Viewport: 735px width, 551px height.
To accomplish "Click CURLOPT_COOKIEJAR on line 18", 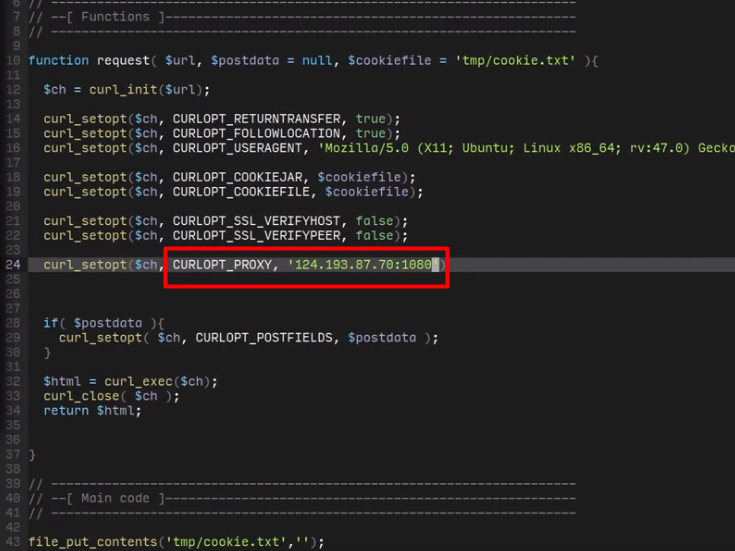I will (237, 177).
